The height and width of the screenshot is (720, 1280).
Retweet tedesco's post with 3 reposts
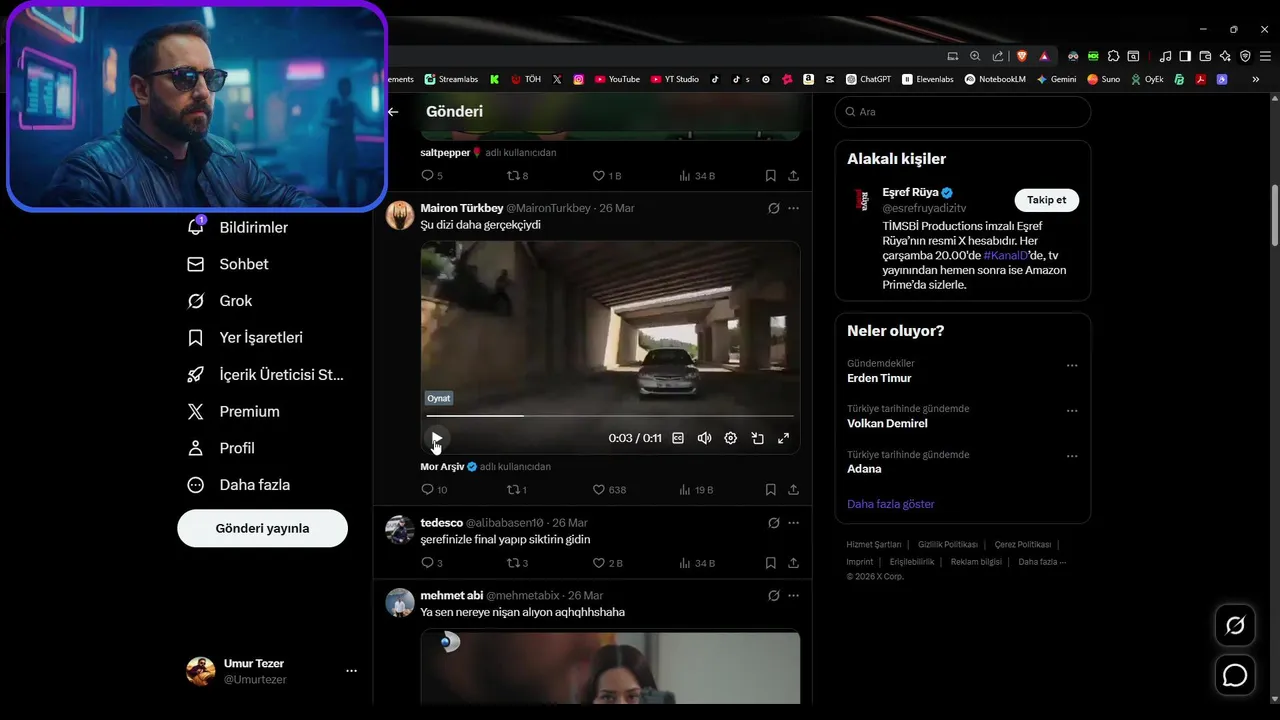click(517, 563)
